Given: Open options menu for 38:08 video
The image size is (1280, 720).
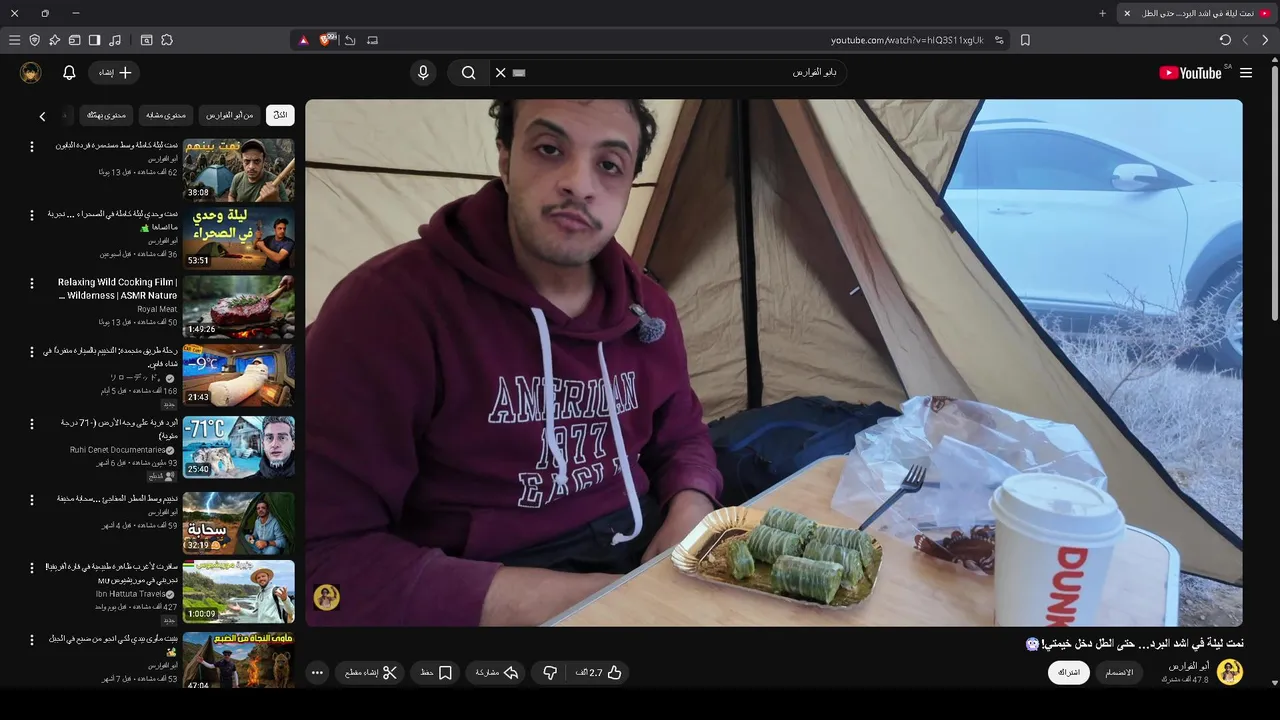Looking at the screenshot, I should pos(31,146).
